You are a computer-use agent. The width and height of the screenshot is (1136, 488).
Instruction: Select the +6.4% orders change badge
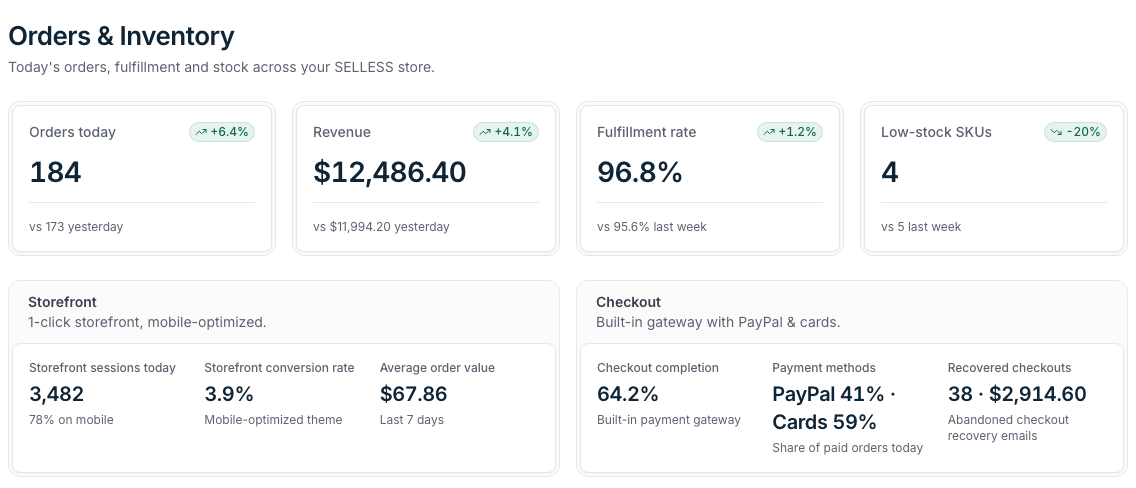click(x=222, y=132)
